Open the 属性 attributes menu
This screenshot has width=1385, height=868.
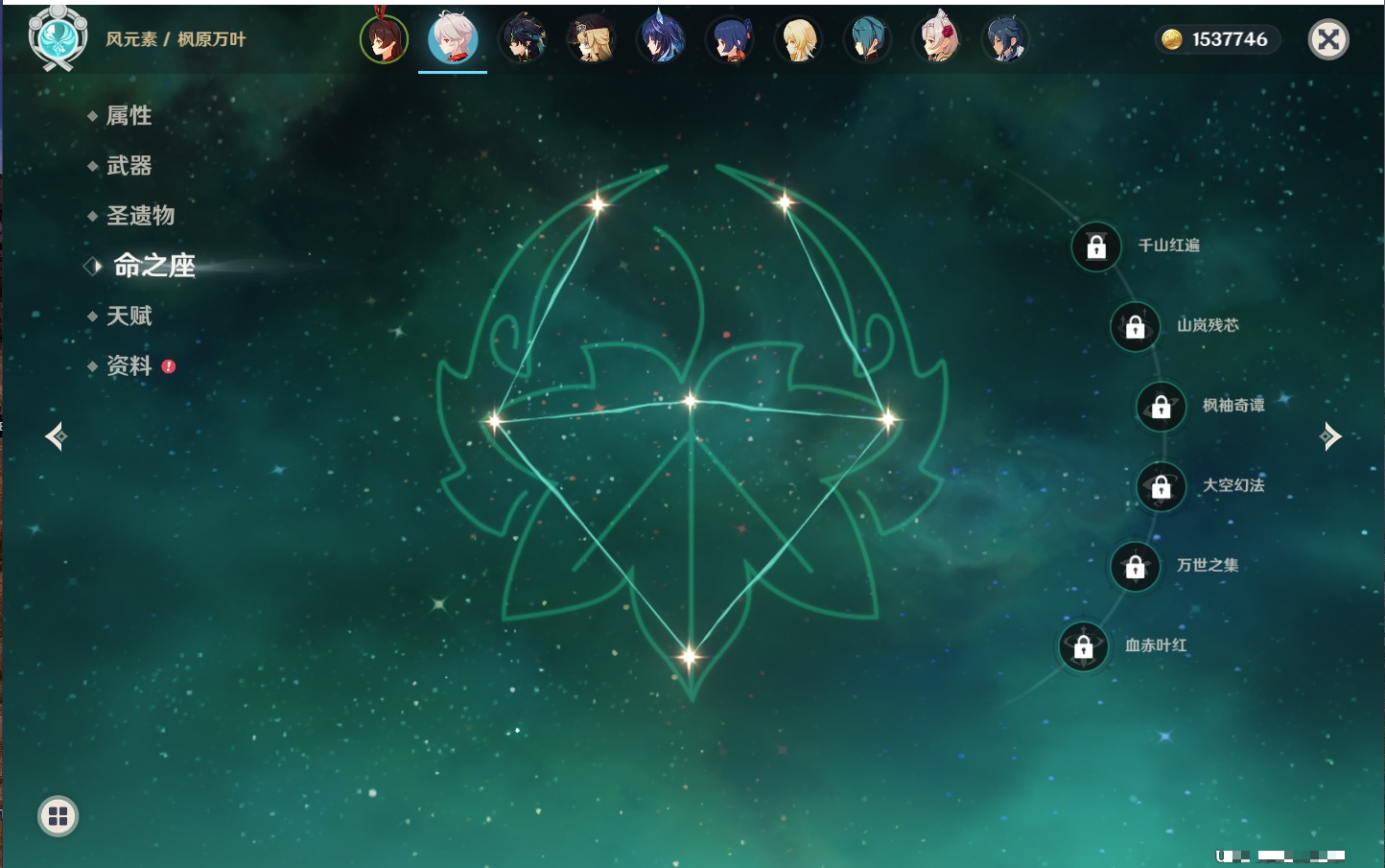click(129, 116)
